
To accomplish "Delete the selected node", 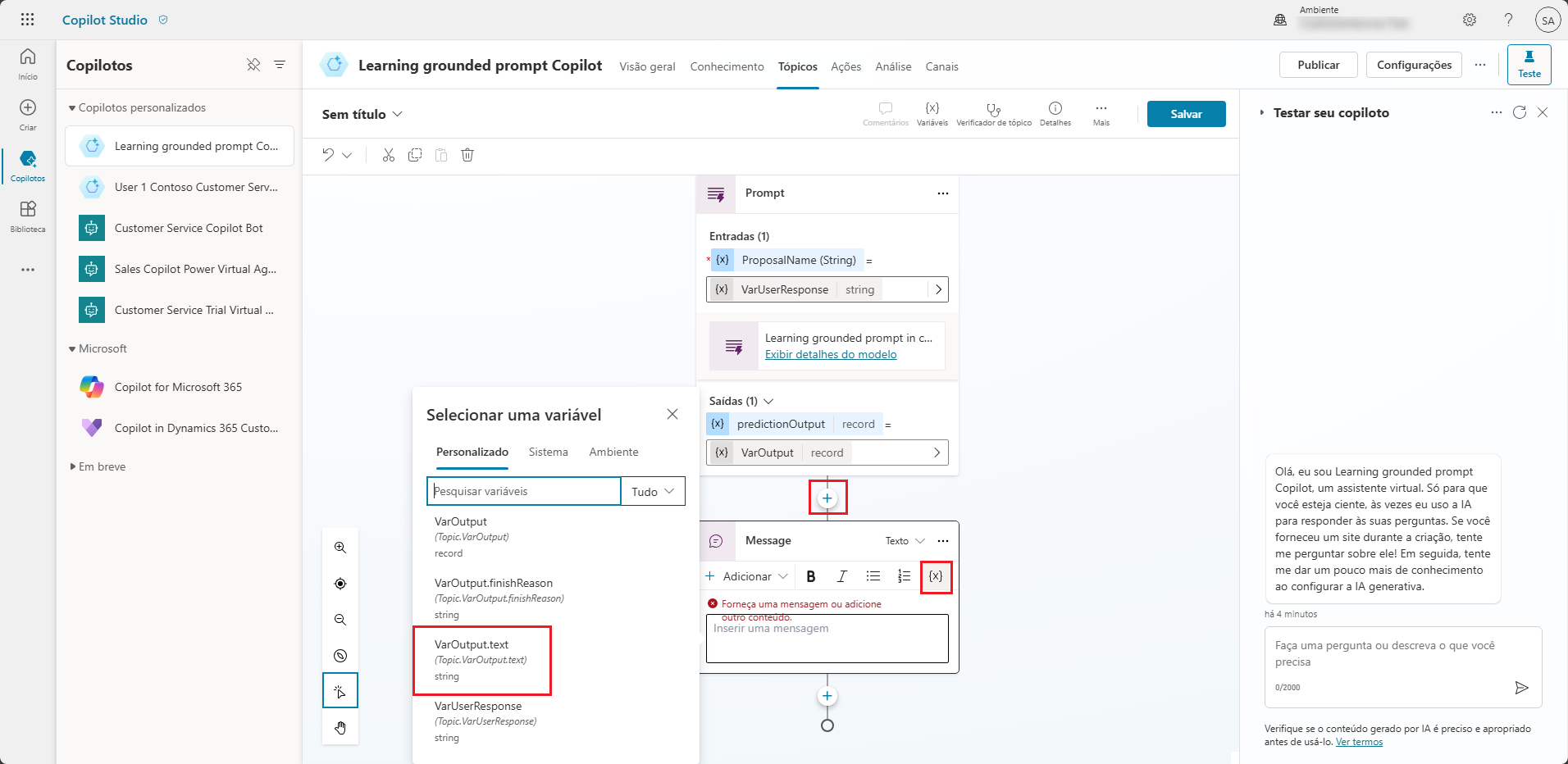I will pos(467,155).
